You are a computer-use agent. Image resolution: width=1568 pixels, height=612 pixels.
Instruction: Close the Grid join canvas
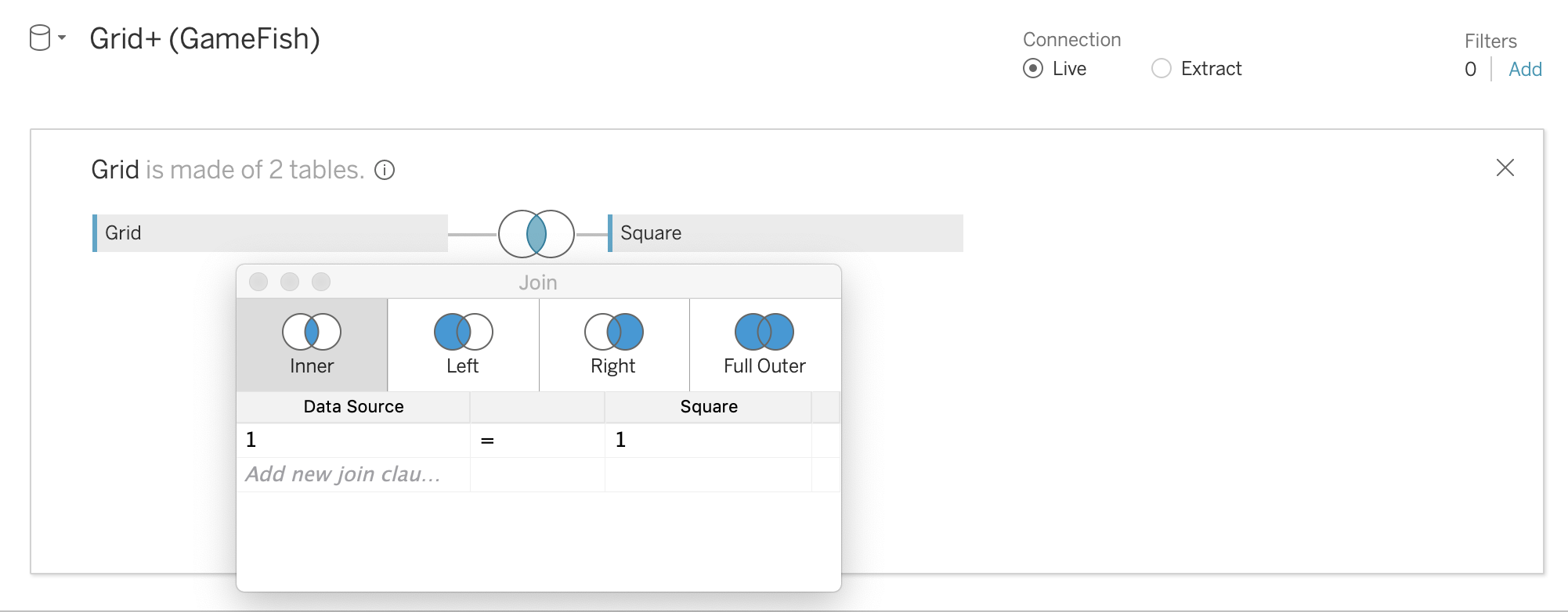(x=1505, y=167)
